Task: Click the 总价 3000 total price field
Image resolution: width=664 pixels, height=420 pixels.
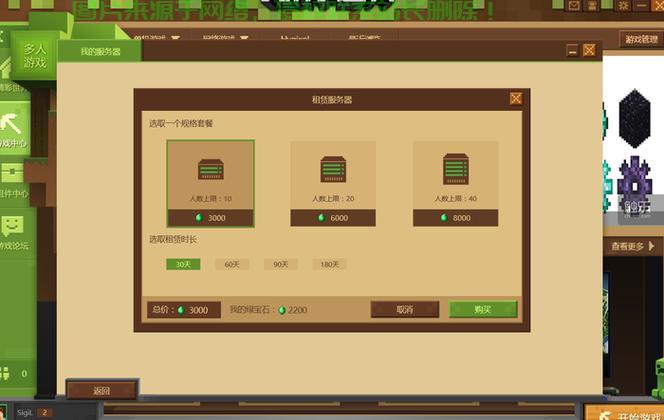Action: (184, 310)
